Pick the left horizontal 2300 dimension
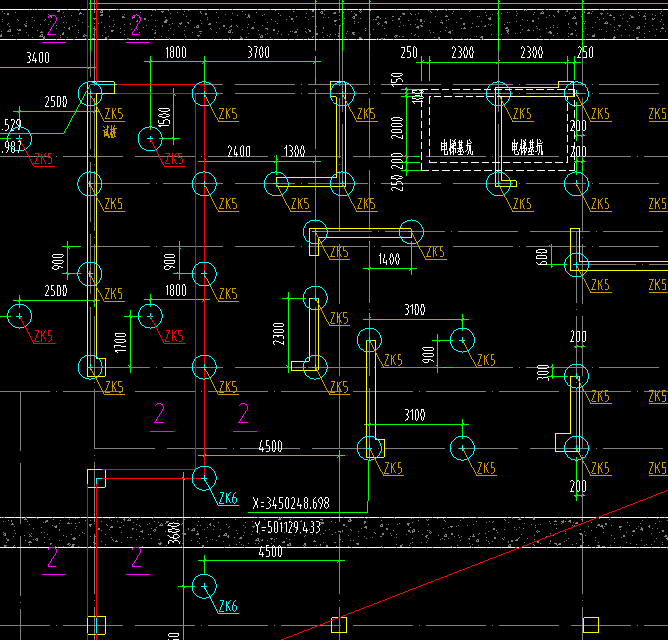Screen dimensions: 668x640 click(463, 52)
